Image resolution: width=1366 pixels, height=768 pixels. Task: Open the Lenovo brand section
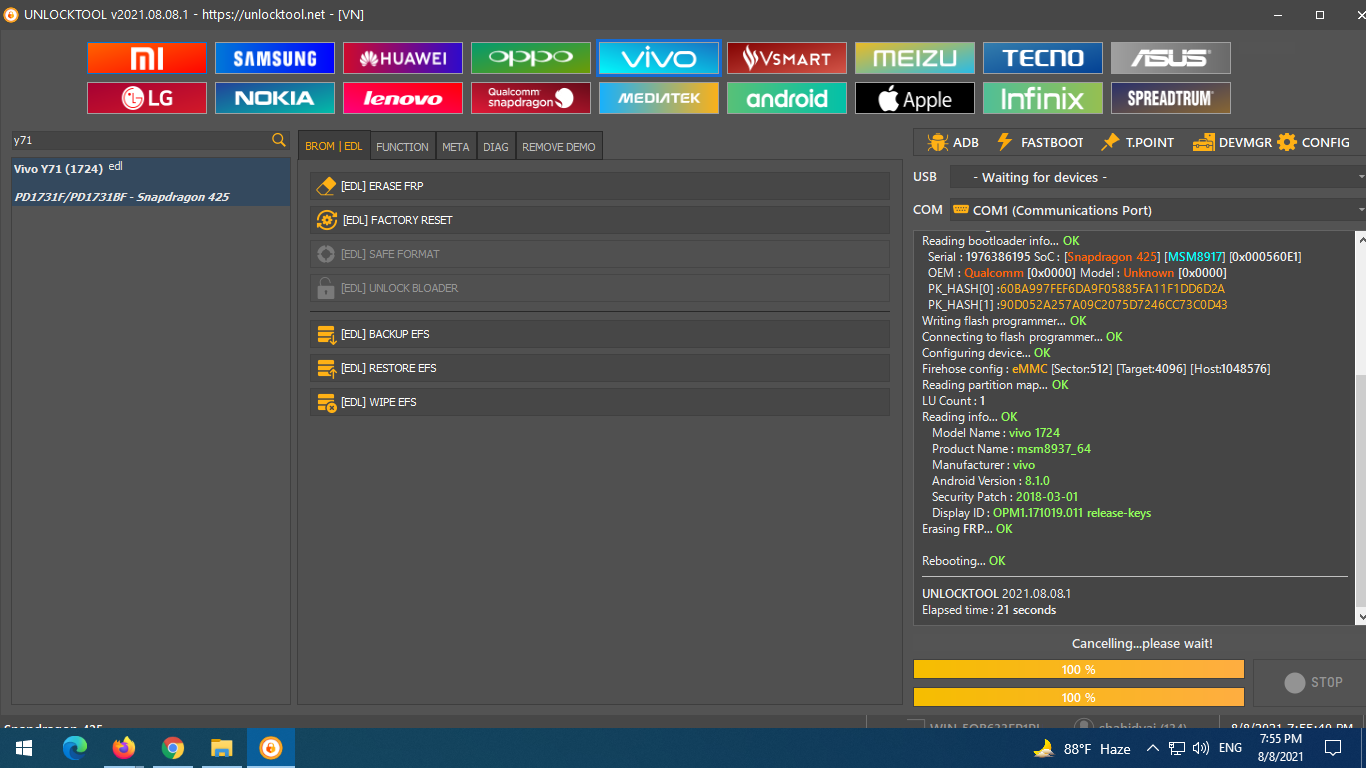tap(403, 98)
